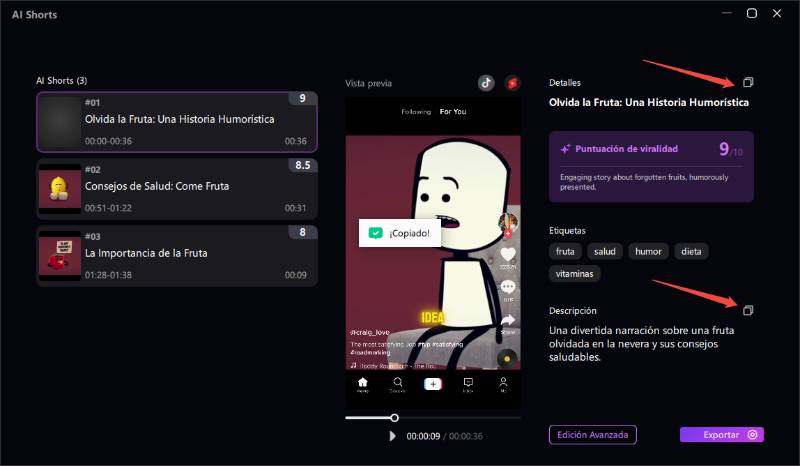Screen dimensions: 800x466
Task: Click the Exportar button
Action: (721, 435)
